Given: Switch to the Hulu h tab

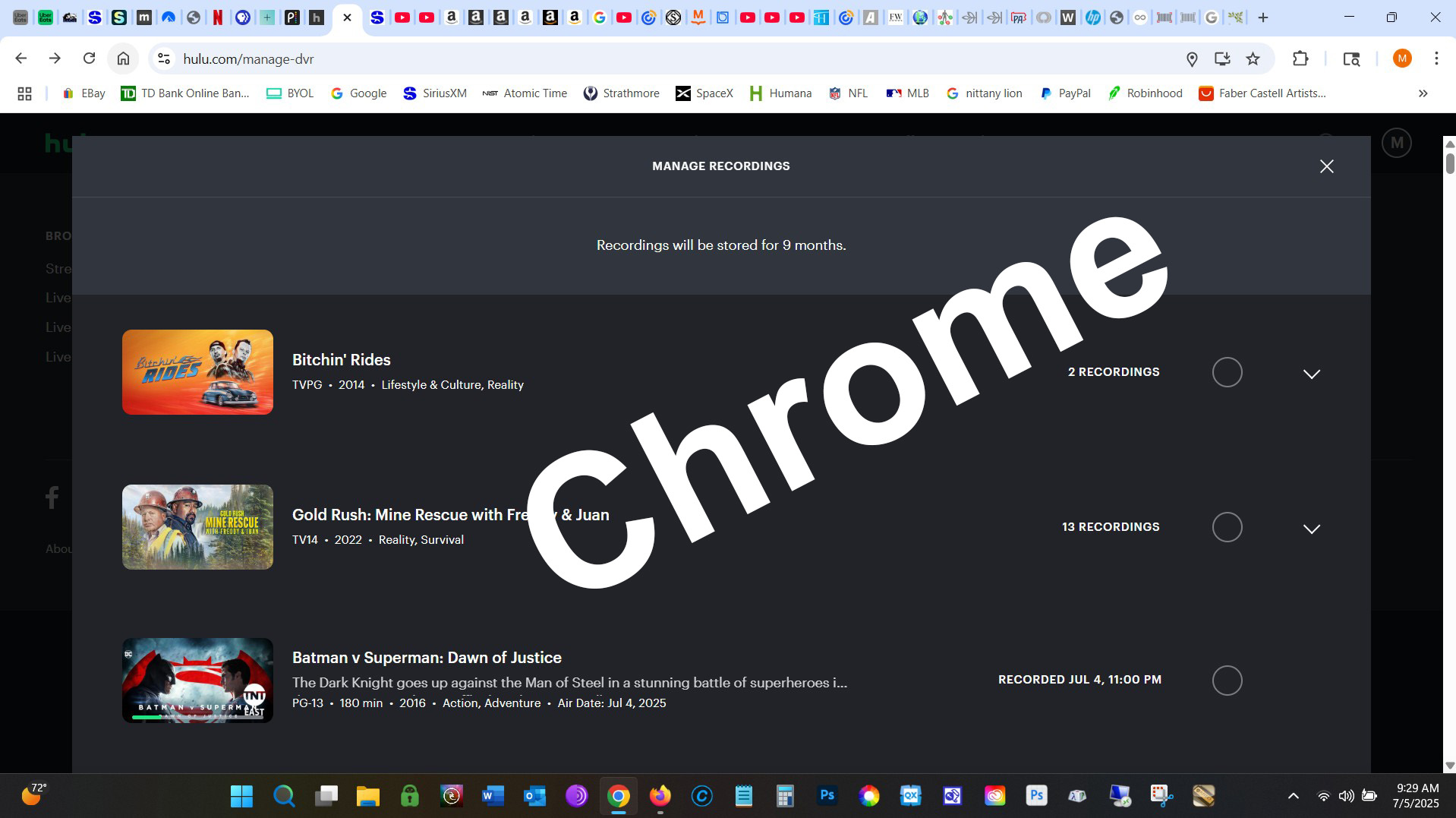Looking at the screenshot, I should (x=317, y=17).
